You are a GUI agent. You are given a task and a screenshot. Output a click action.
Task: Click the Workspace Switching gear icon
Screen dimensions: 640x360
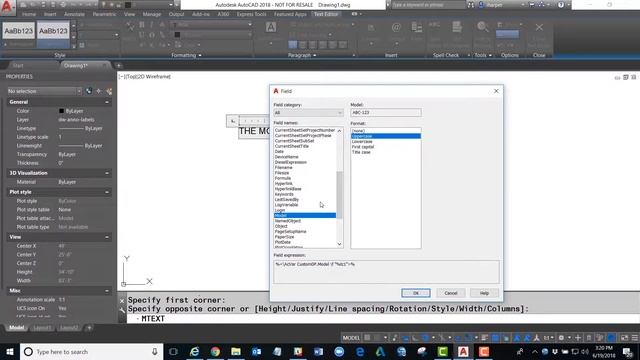pos(561,338)
